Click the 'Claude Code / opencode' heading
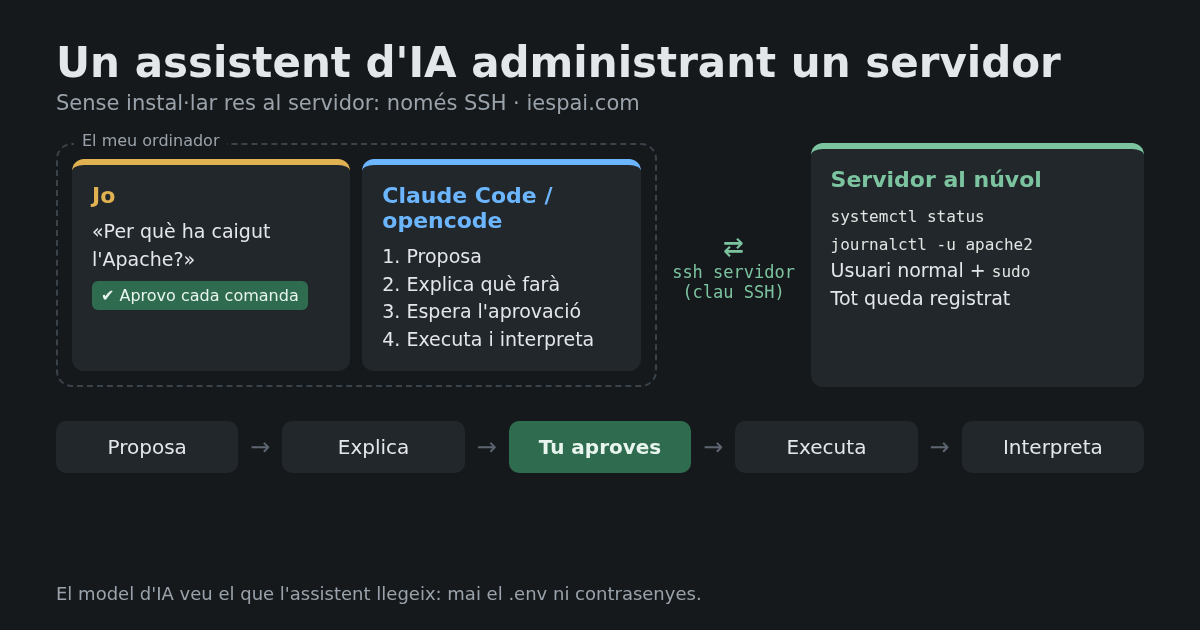 (x=467, y=208)
